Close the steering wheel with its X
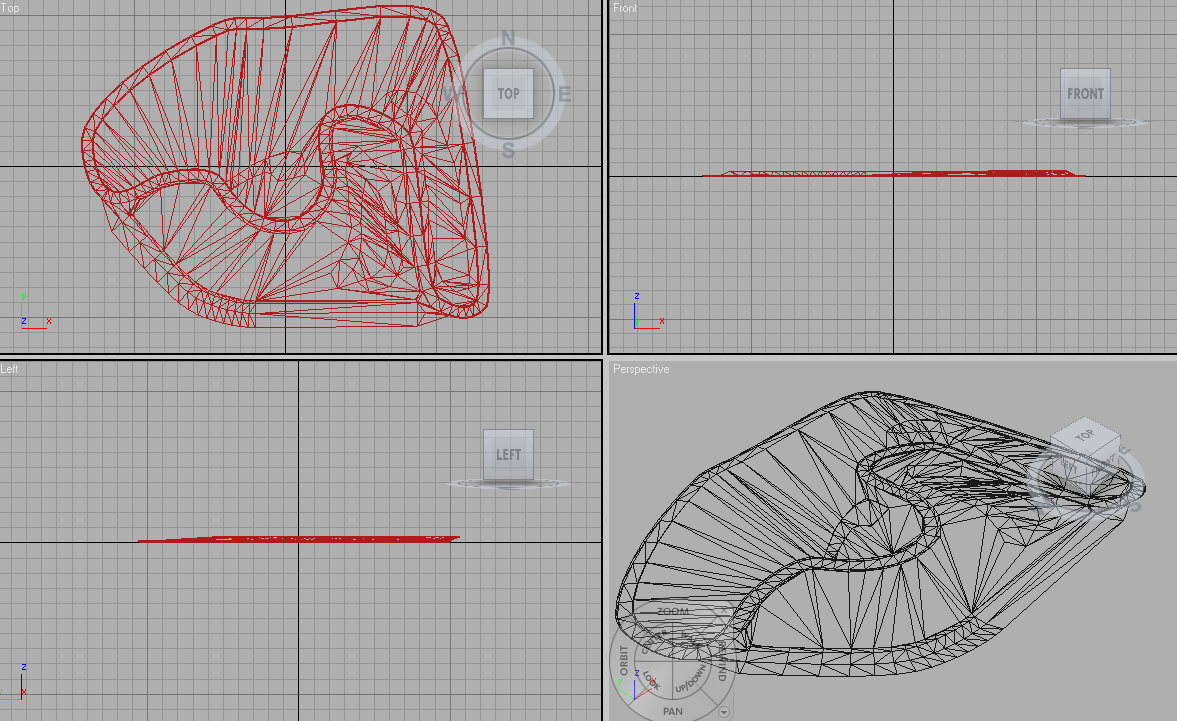The width and height of the screenshot is (1177, 721). (724, 611)
